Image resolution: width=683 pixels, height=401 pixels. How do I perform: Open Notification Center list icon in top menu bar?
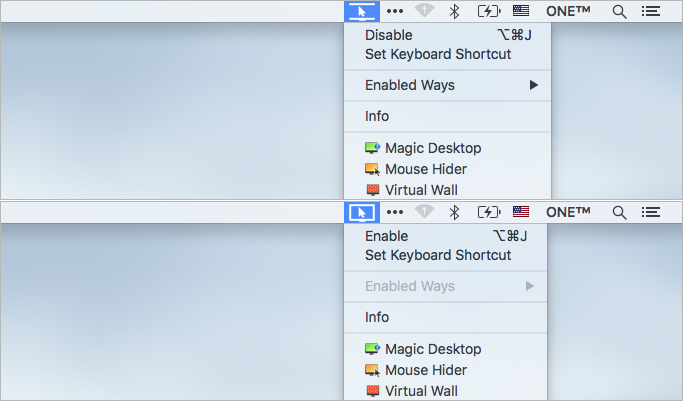click(651, 11)
